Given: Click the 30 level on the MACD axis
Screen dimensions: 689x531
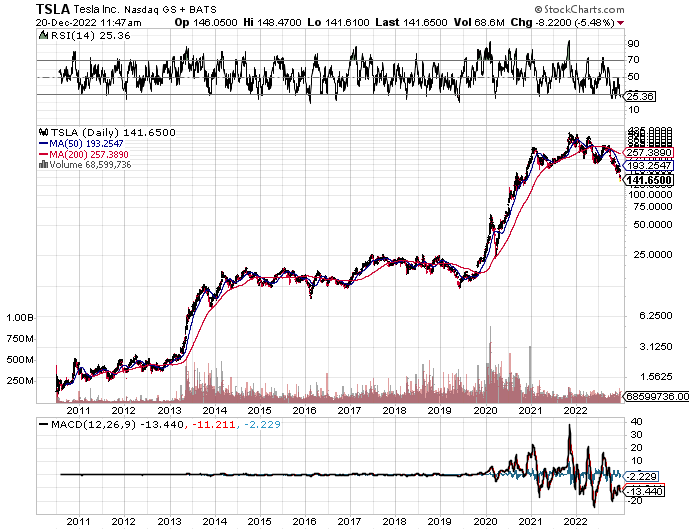Looking at the screenshot, I should coord(636,435).
